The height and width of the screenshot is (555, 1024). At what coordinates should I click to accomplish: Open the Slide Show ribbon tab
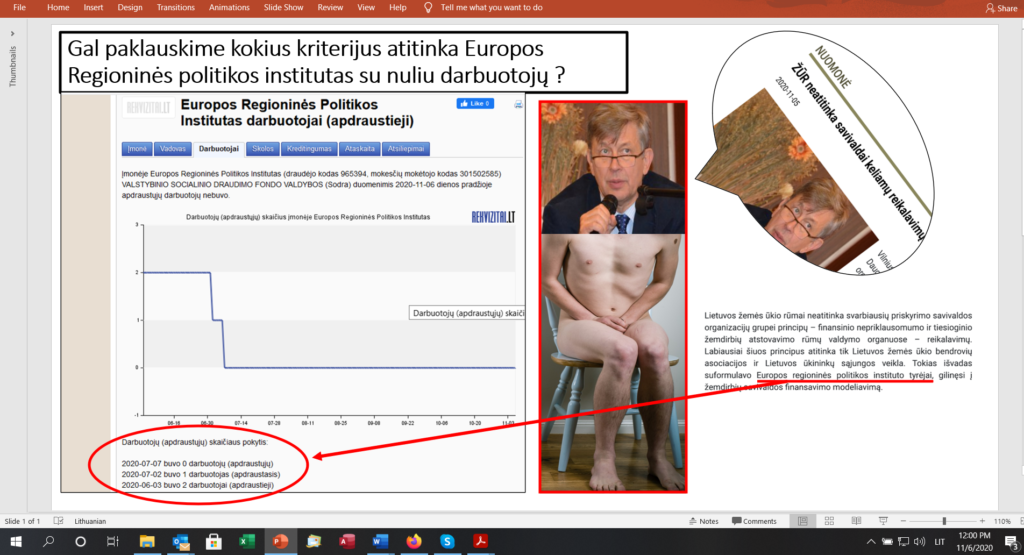tap(283, 7)
